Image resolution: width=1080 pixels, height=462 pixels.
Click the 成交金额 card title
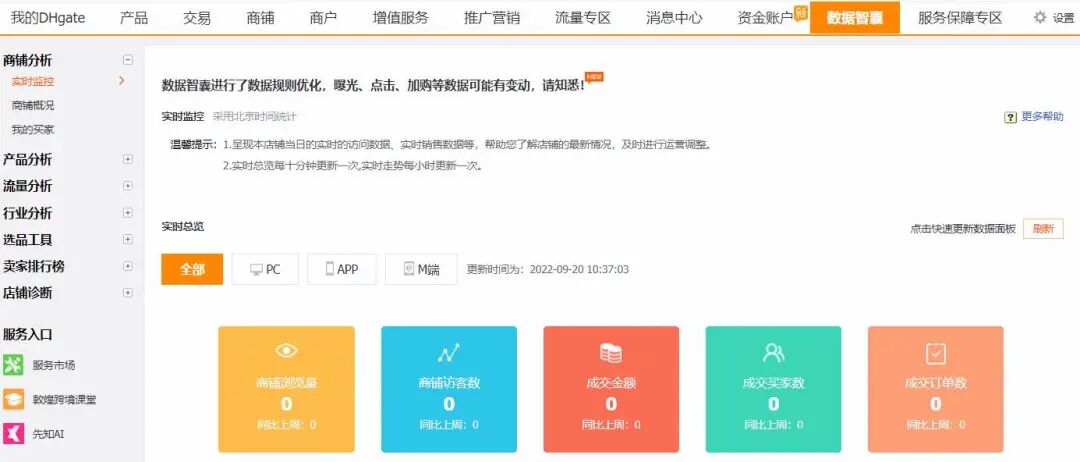click(x=611, y=383)
